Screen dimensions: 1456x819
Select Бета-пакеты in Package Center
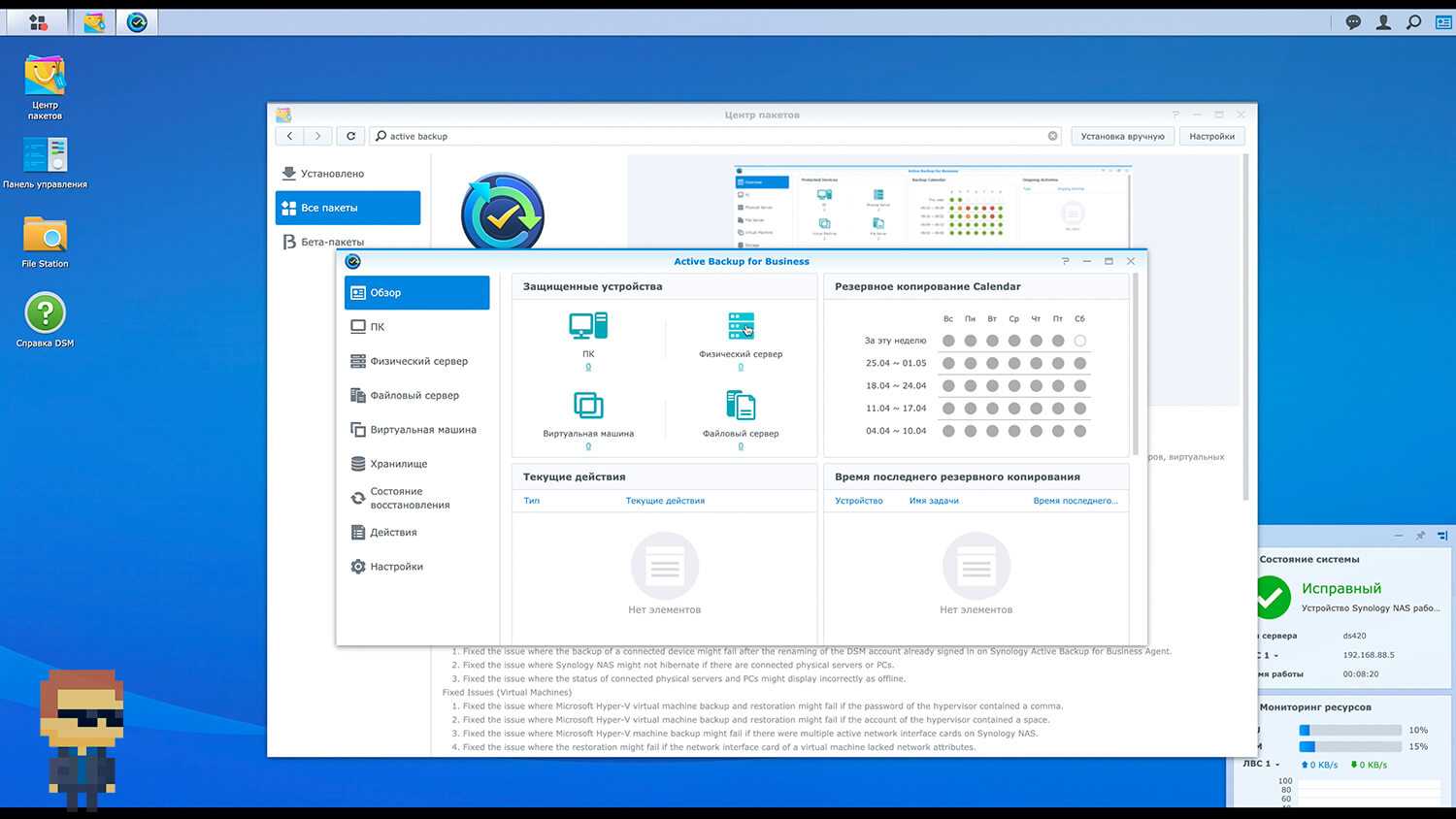(332, 242)
